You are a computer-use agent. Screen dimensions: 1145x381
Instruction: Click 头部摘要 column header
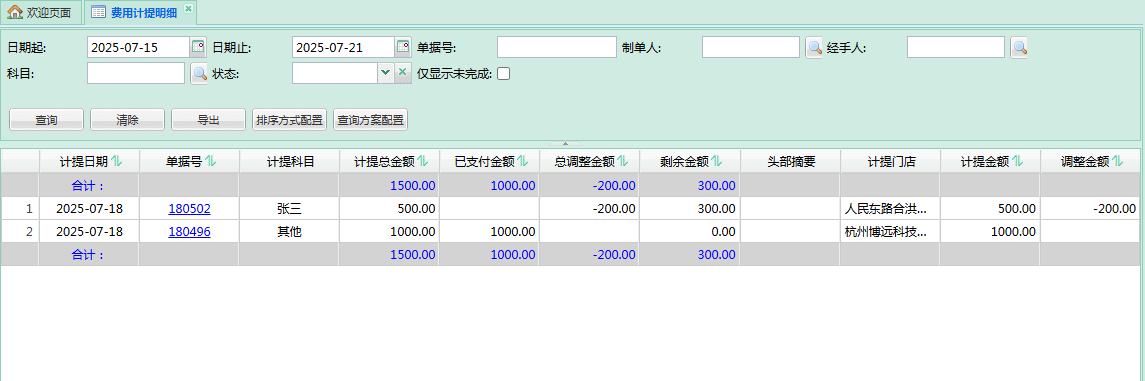tap(791, 162)
